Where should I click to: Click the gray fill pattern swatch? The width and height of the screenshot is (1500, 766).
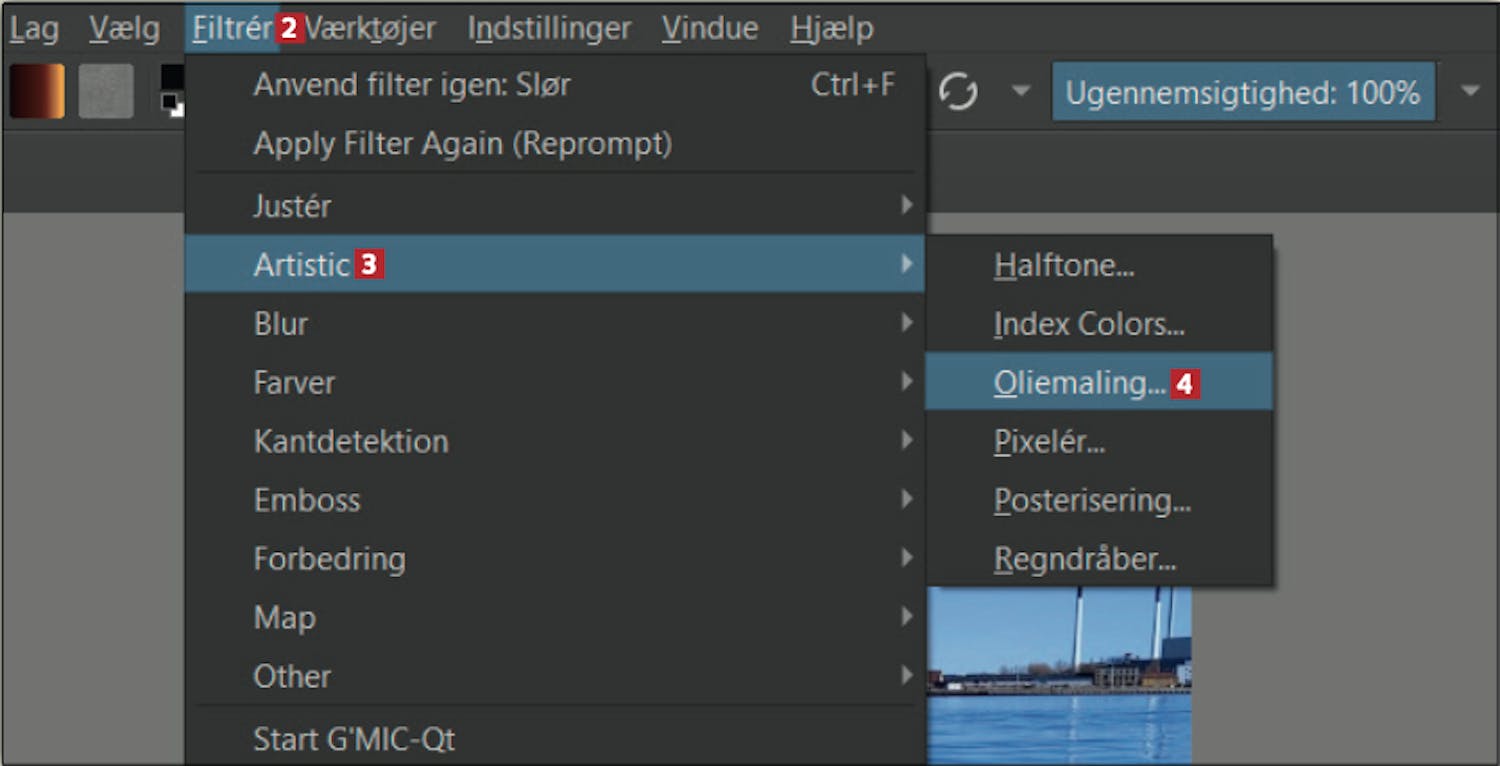click(x=106, y=91)
